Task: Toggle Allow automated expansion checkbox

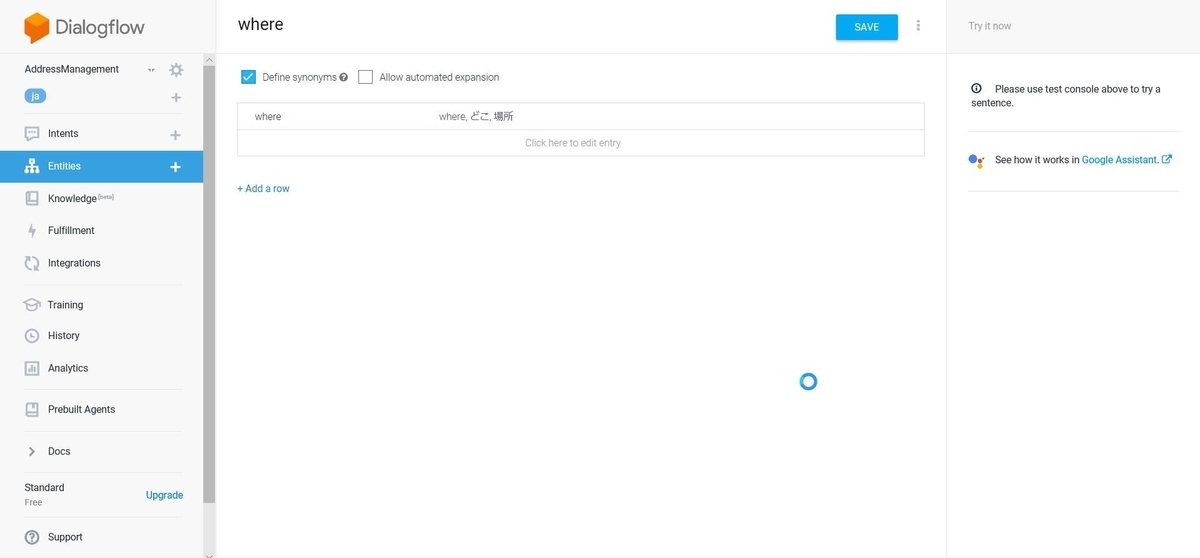Action: click(x=365, y=77)
